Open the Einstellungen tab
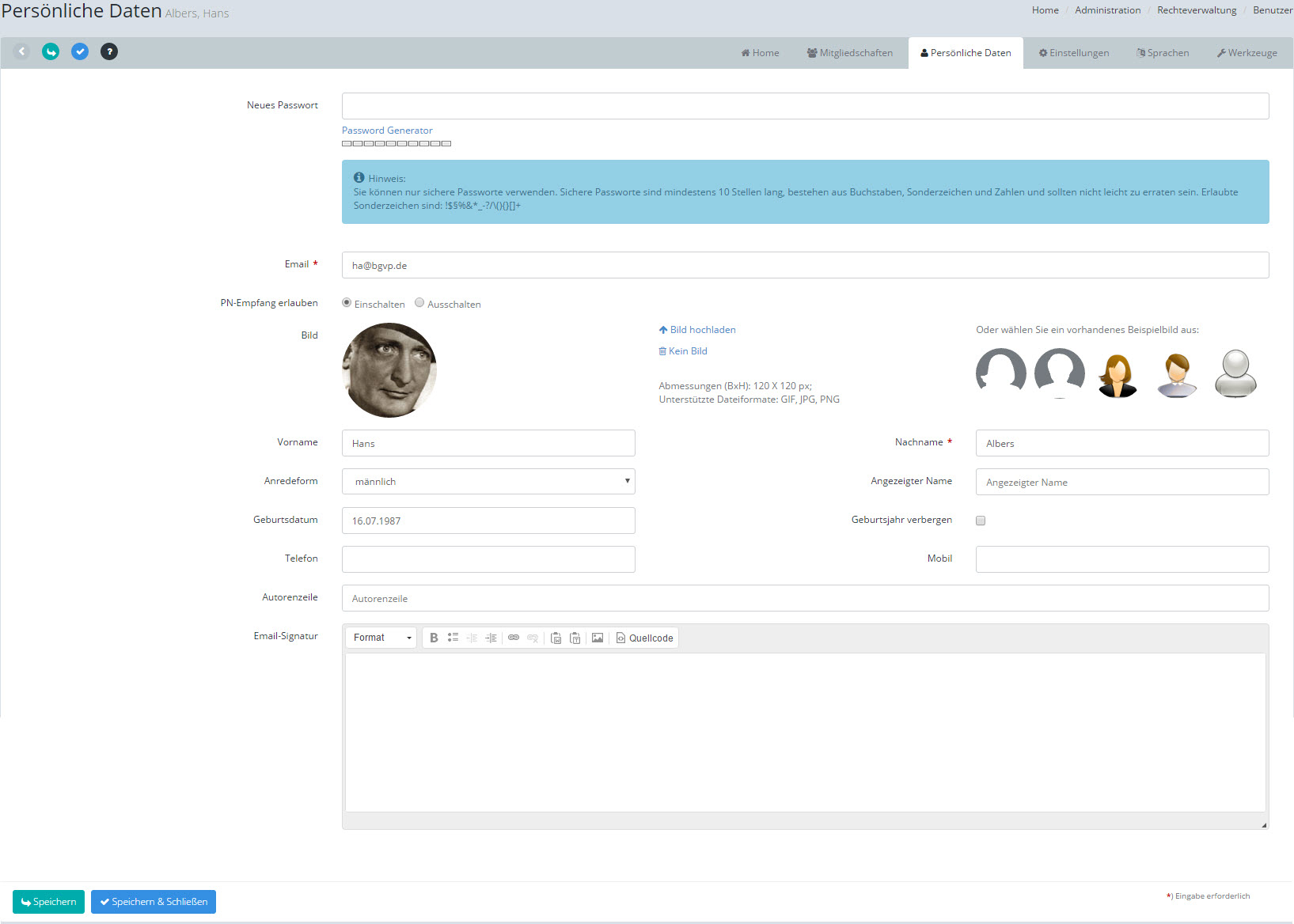The height and width of the screenshot is (924, 1294). (x=1073, y=53)
